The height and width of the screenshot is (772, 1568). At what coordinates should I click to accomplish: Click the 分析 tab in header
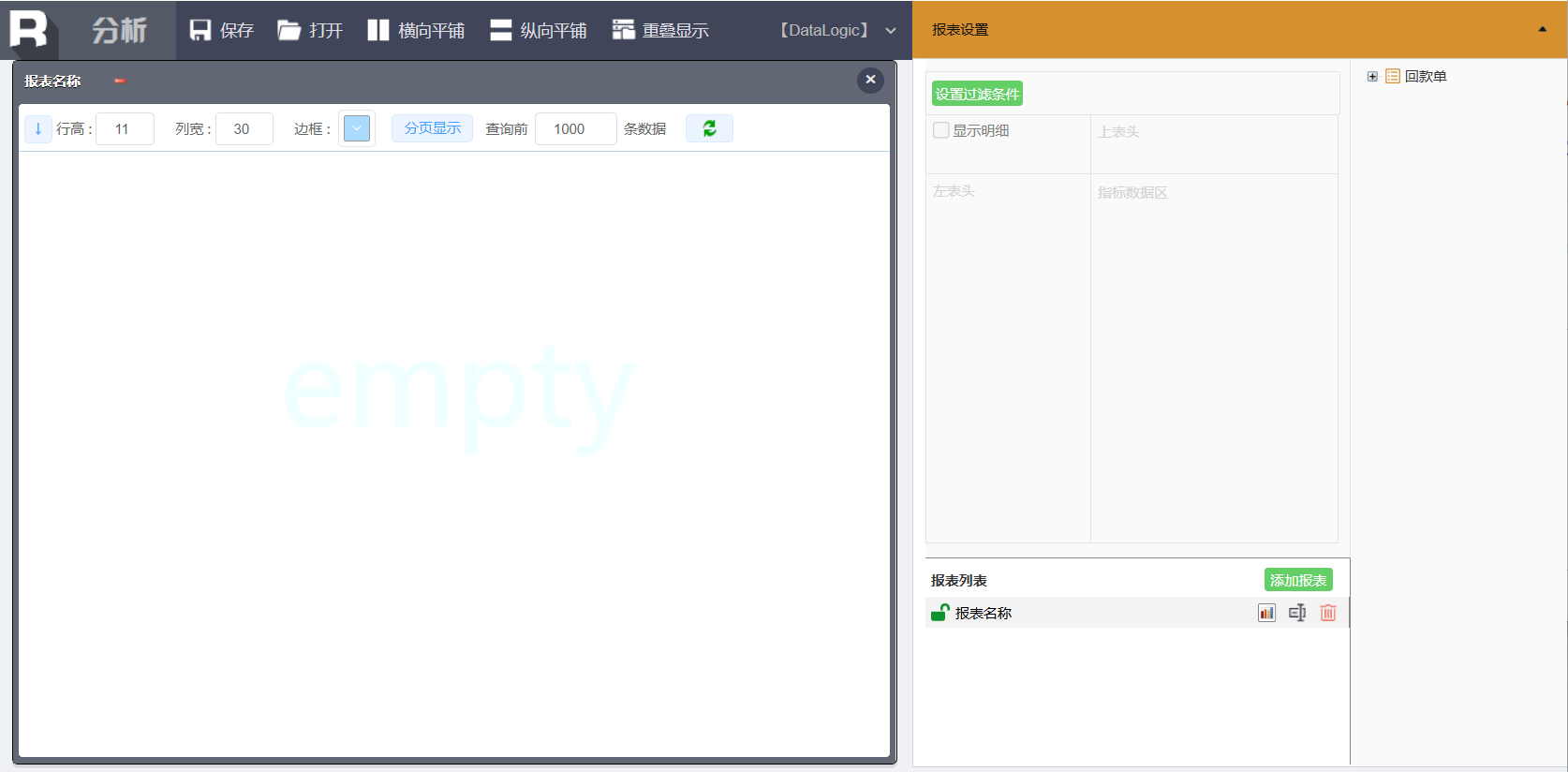coord(119,30)
